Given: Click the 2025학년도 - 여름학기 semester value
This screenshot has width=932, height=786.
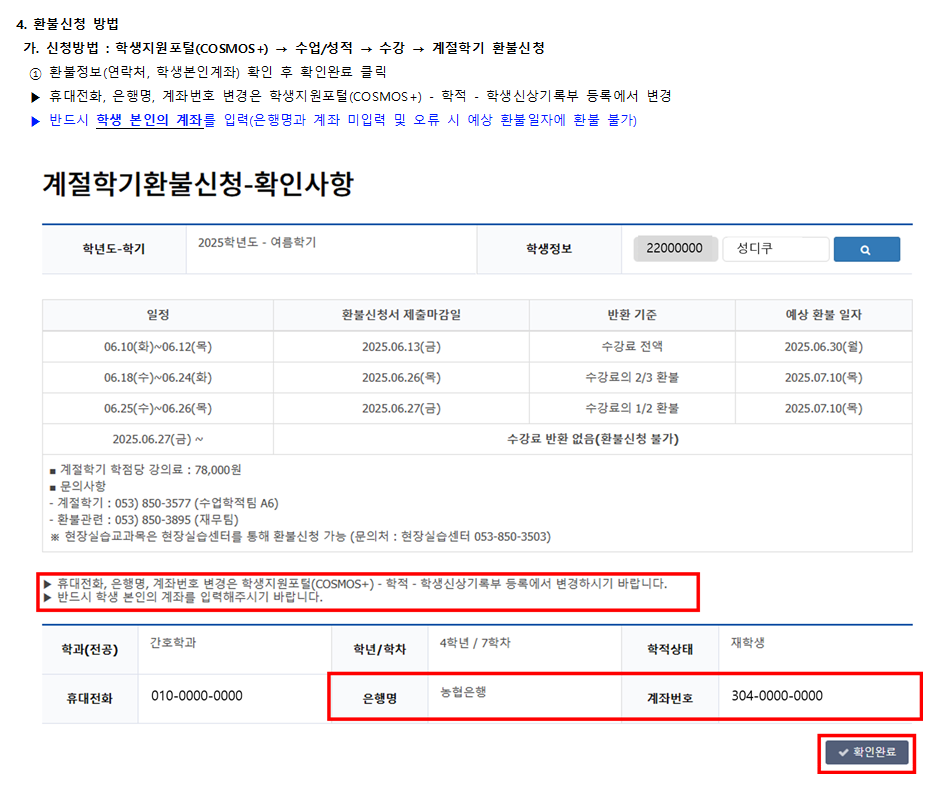Looking at the screenshot, I should tap(257, 243).
